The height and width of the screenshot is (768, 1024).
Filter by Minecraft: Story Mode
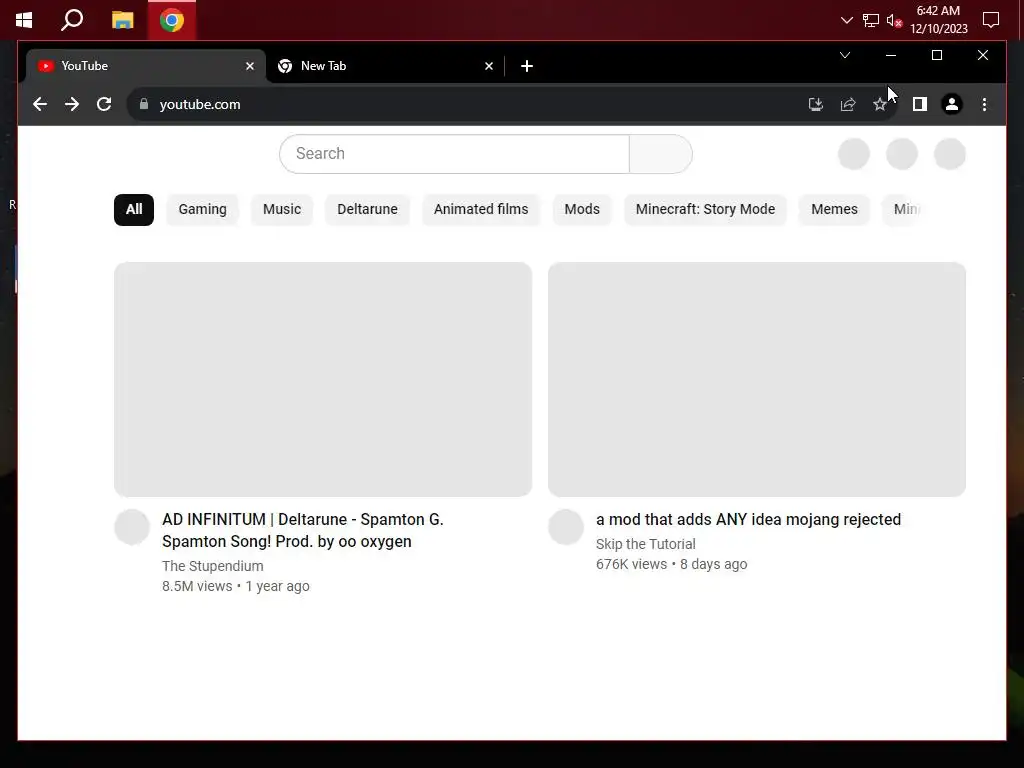pyautogui.click(x=705, y=210)
